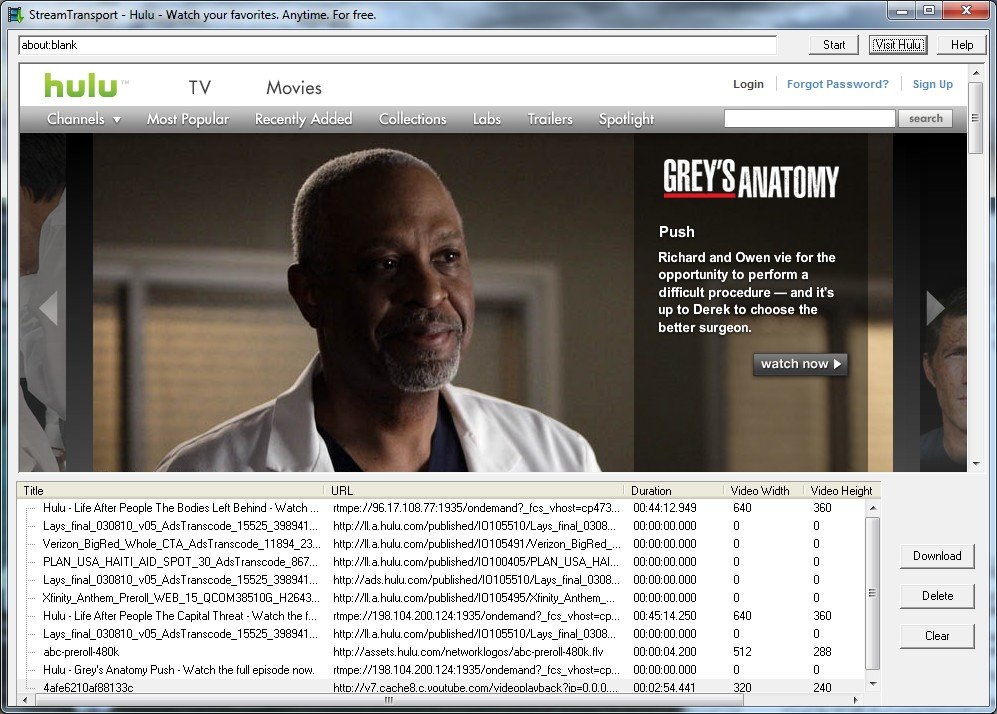The image size is (997, 714).
Task: Open Recently Added page
Action: tap(303, 119)
